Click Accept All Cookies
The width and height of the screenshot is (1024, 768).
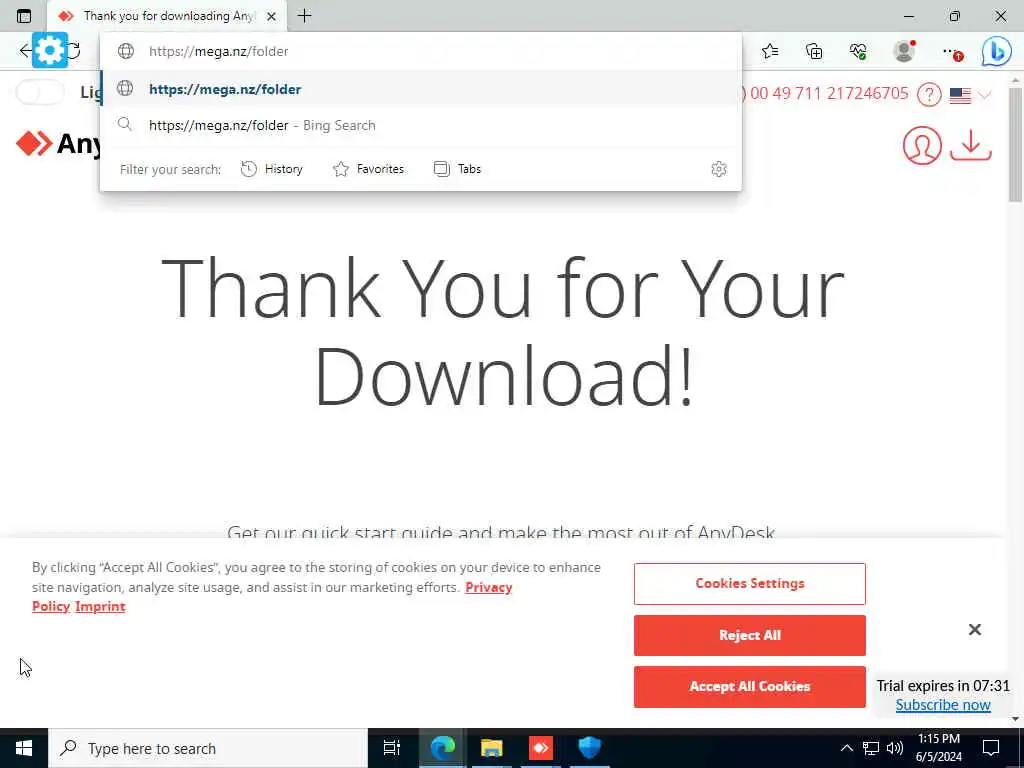click(750, 686)
